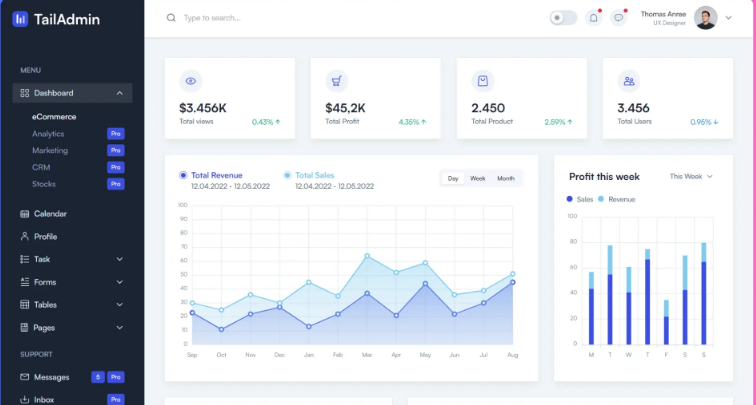
Task: Click the Mar peak point on Total Sales line
Action: (367, 256)
